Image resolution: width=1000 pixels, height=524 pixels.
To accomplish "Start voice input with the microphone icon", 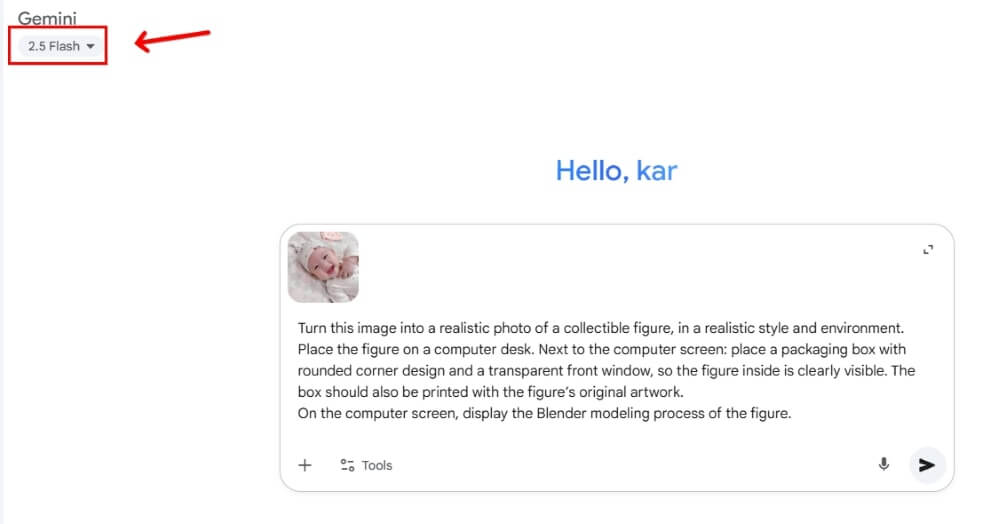I will pos(883,464).
